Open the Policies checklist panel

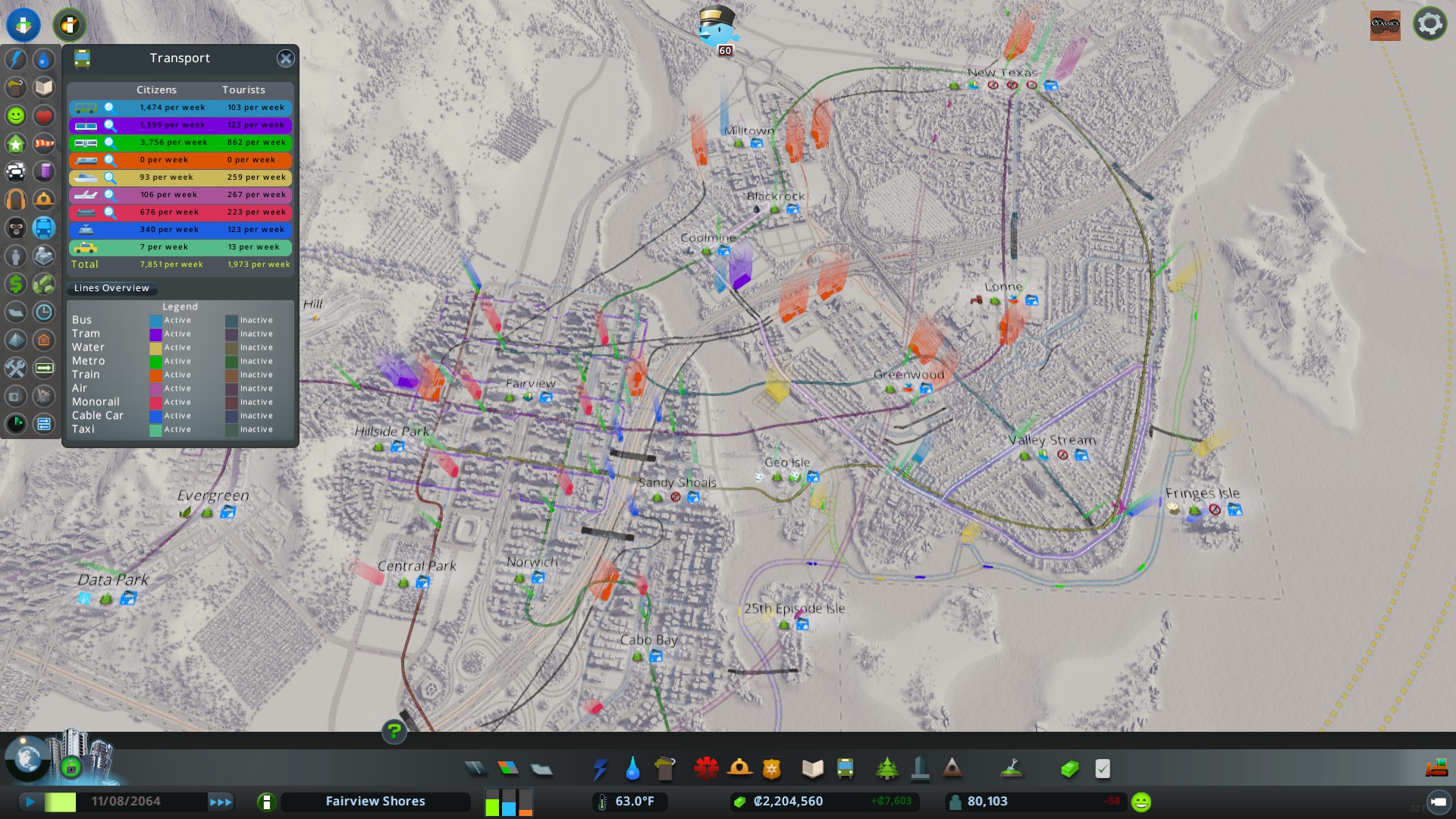[x=1103, y=769]
